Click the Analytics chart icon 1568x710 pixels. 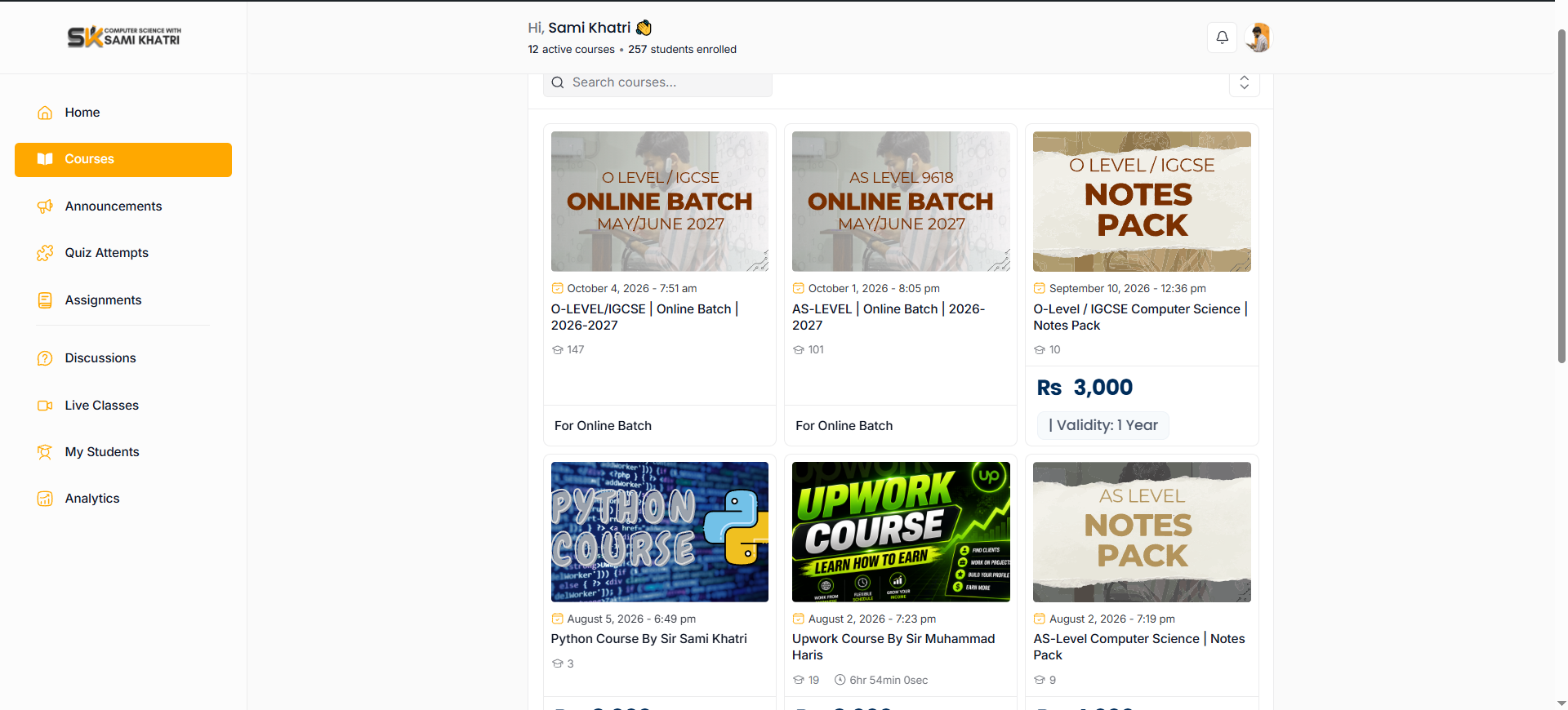pyautogui.click(x=45, y=499)
